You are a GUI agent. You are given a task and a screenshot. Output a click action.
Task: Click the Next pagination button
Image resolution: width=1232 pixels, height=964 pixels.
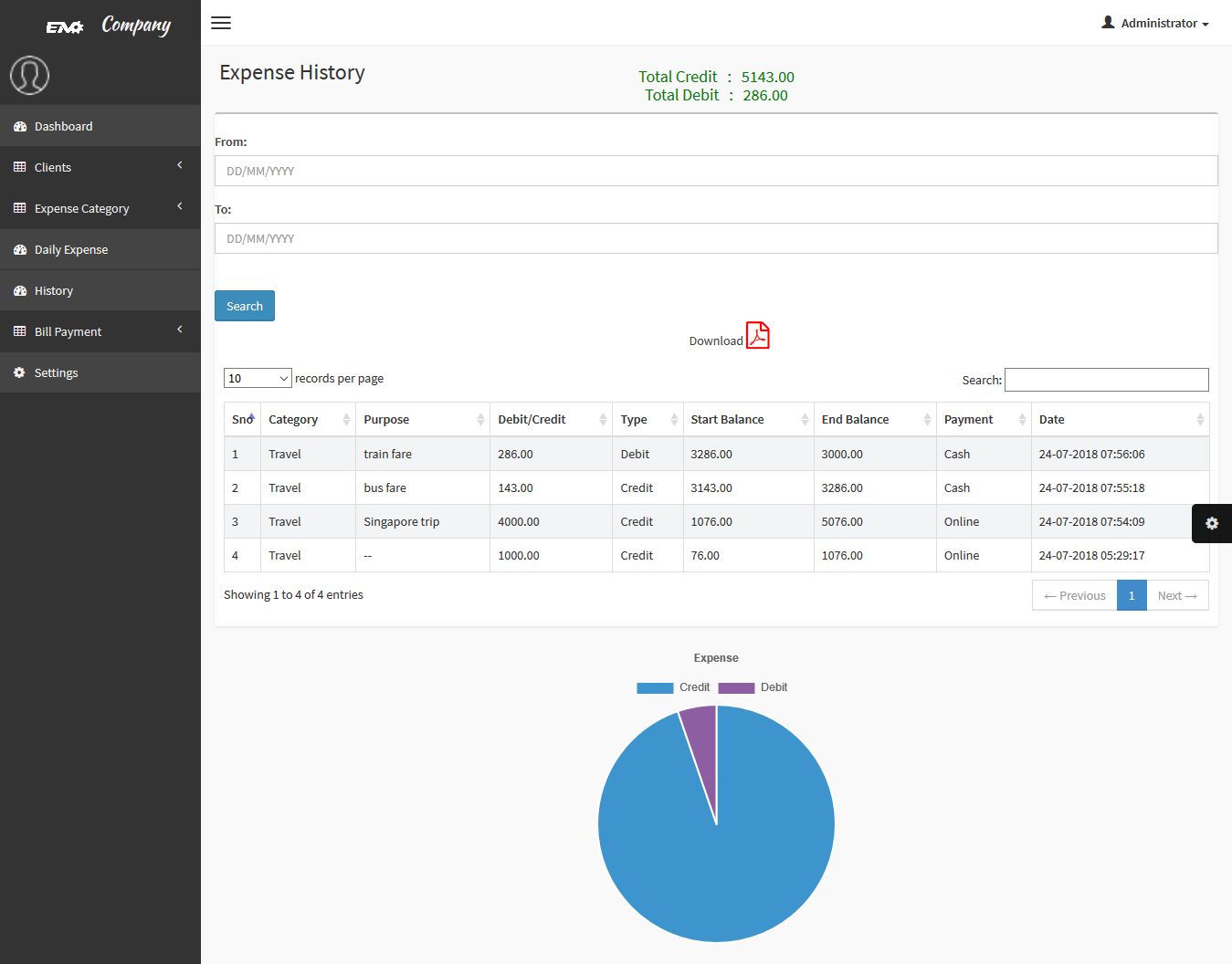(x=1176, y=595)
